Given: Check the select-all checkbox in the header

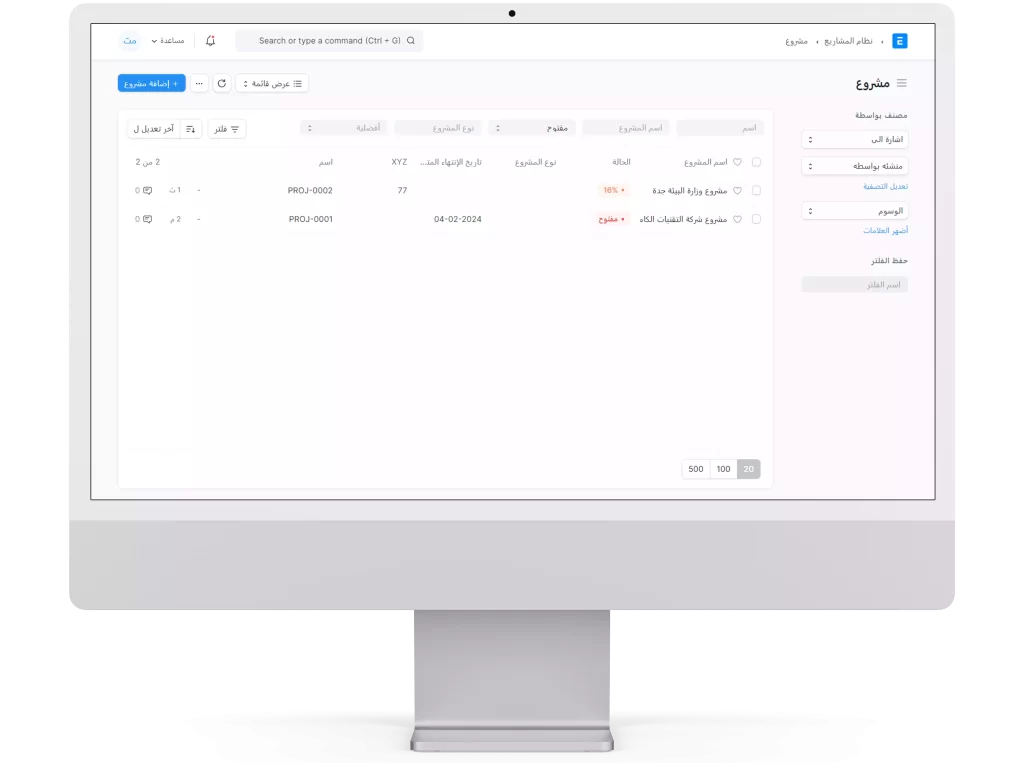Looking at the screenshot, I should point(756,162).
